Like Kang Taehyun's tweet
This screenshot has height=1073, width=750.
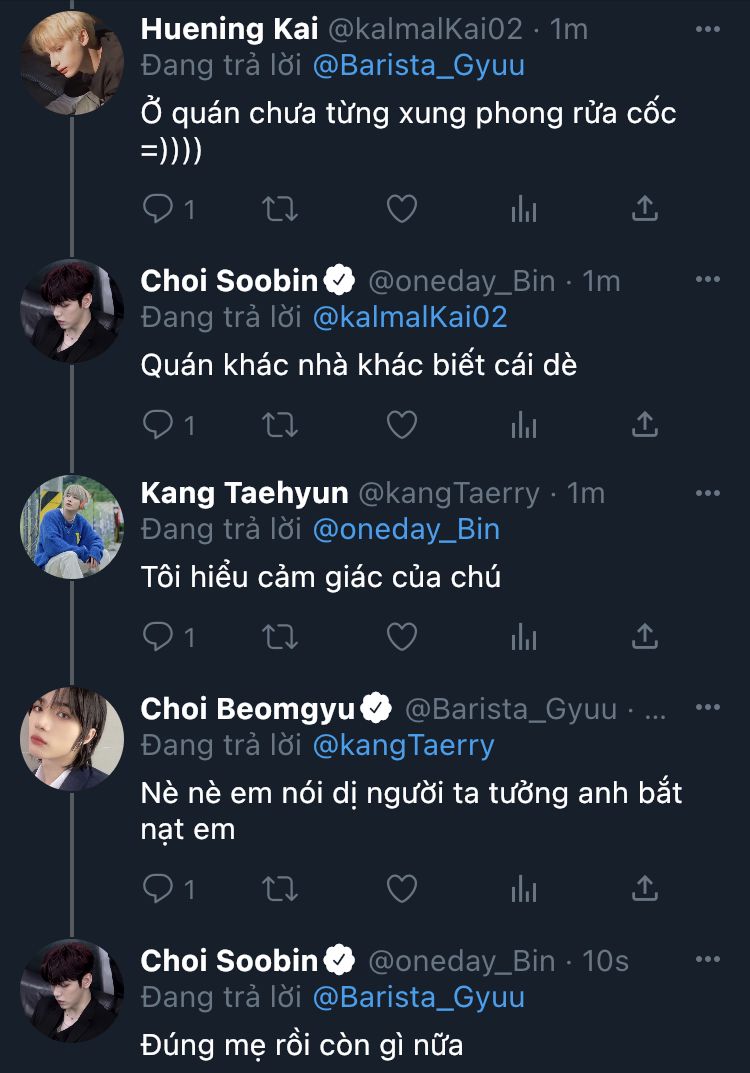(402, 636)
